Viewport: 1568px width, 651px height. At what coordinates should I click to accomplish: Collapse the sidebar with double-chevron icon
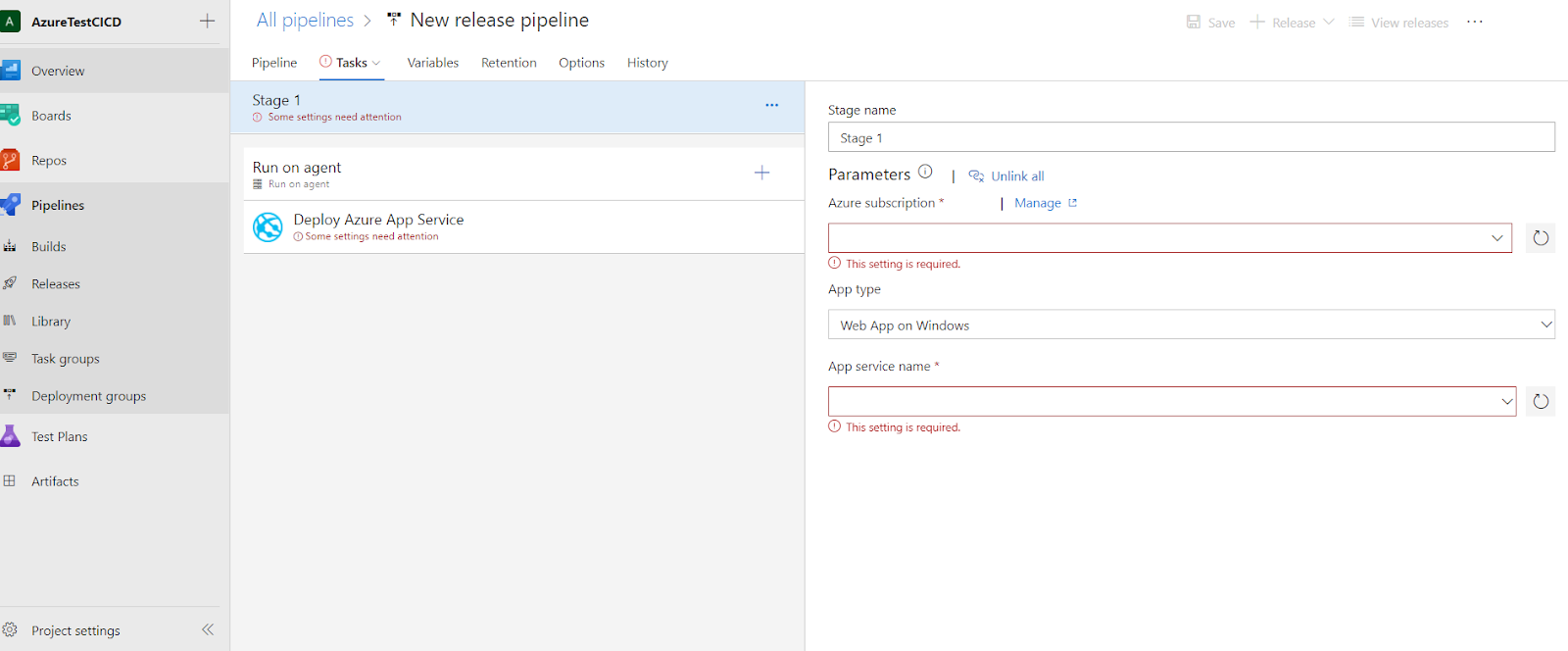pos(208,629)
